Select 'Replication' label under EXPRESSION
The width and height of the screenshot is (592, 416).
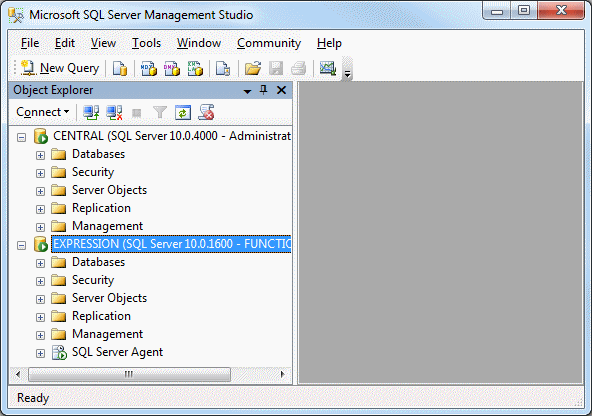(101, 316)
